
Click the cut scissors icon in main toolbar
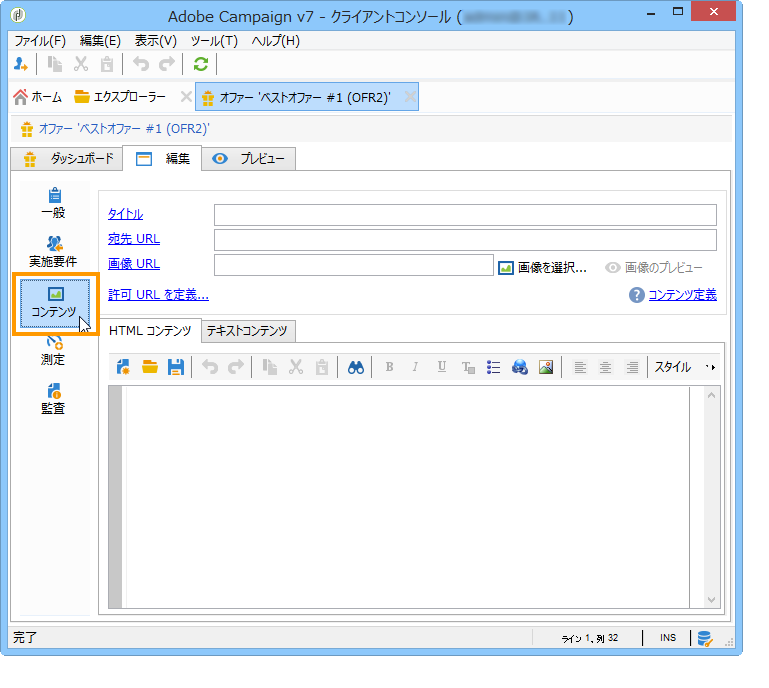(x=81, y=64)
